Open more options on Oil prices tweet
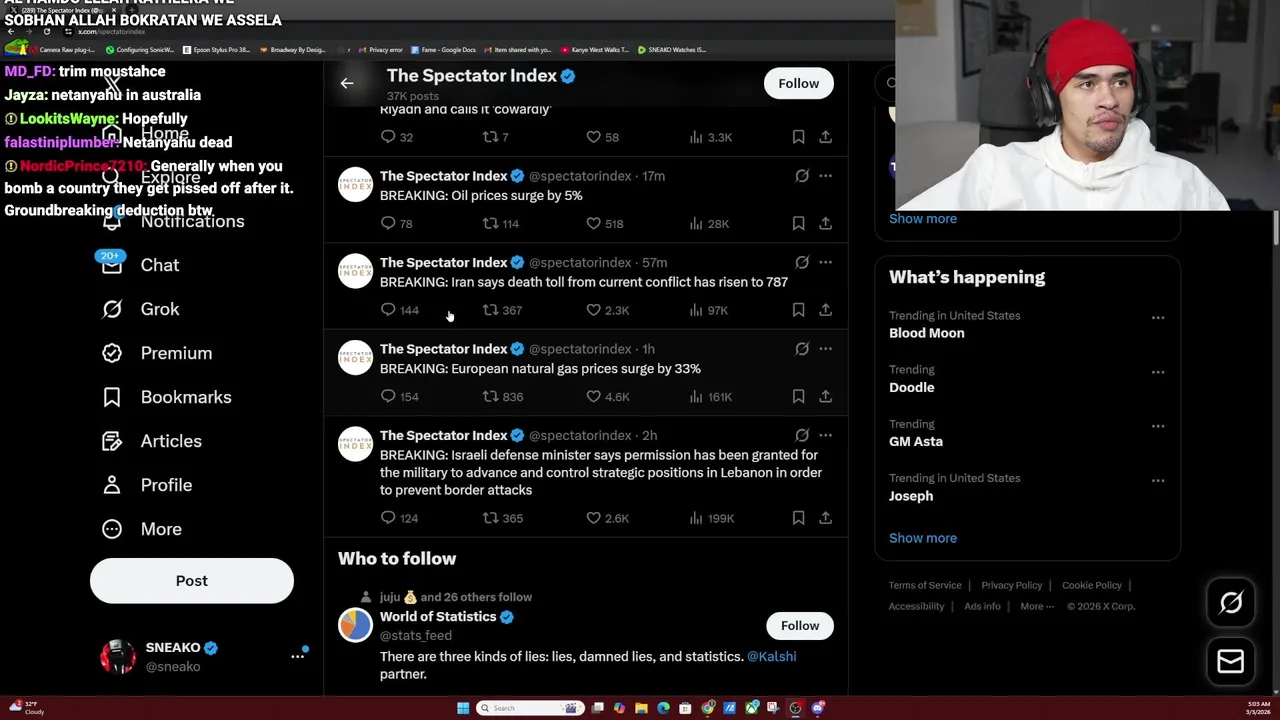Viewport: 1280px width, 720px height. [825, 176]
